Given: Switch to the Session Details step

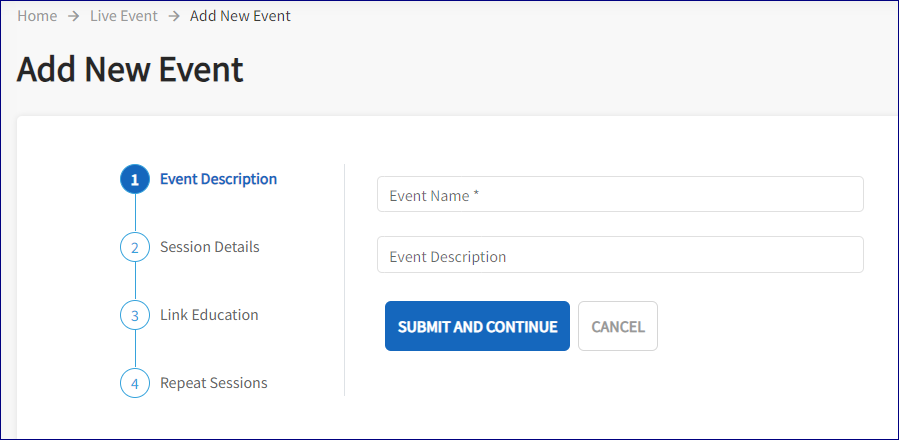Looking at the screenshot, I should pyautogui.click(x=209, y=247).
